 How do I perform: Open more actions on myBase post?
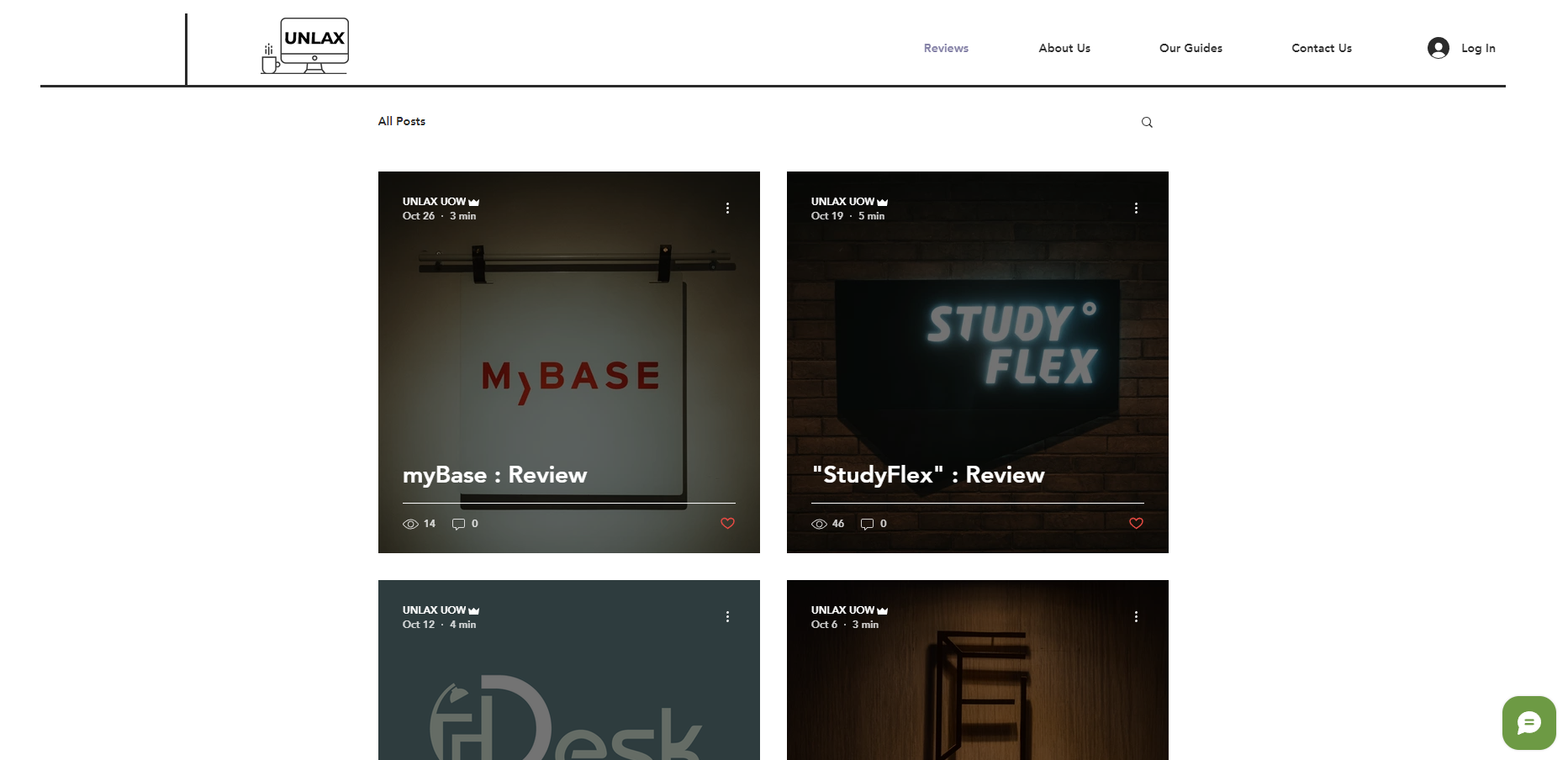click(727, 208)
